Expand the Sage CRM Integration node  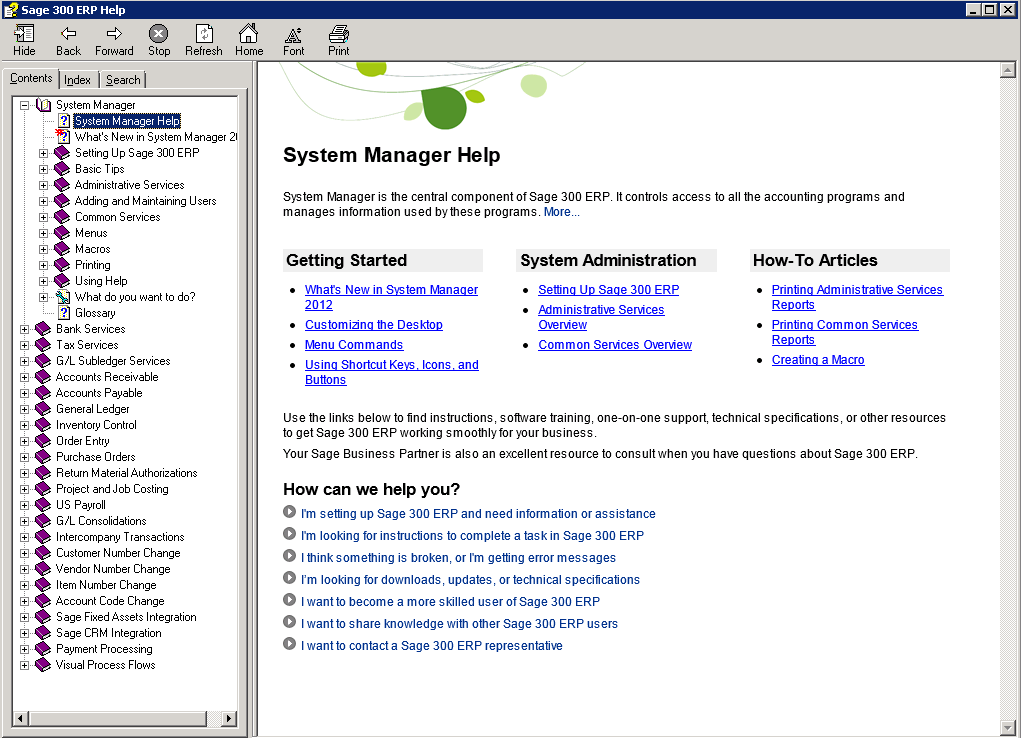tap(24, 633)
